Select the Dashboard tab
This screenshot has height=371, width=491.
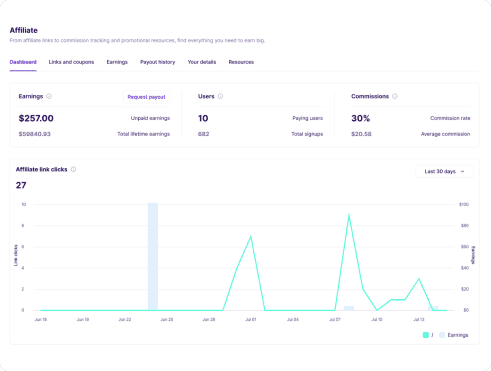point(23,62)
